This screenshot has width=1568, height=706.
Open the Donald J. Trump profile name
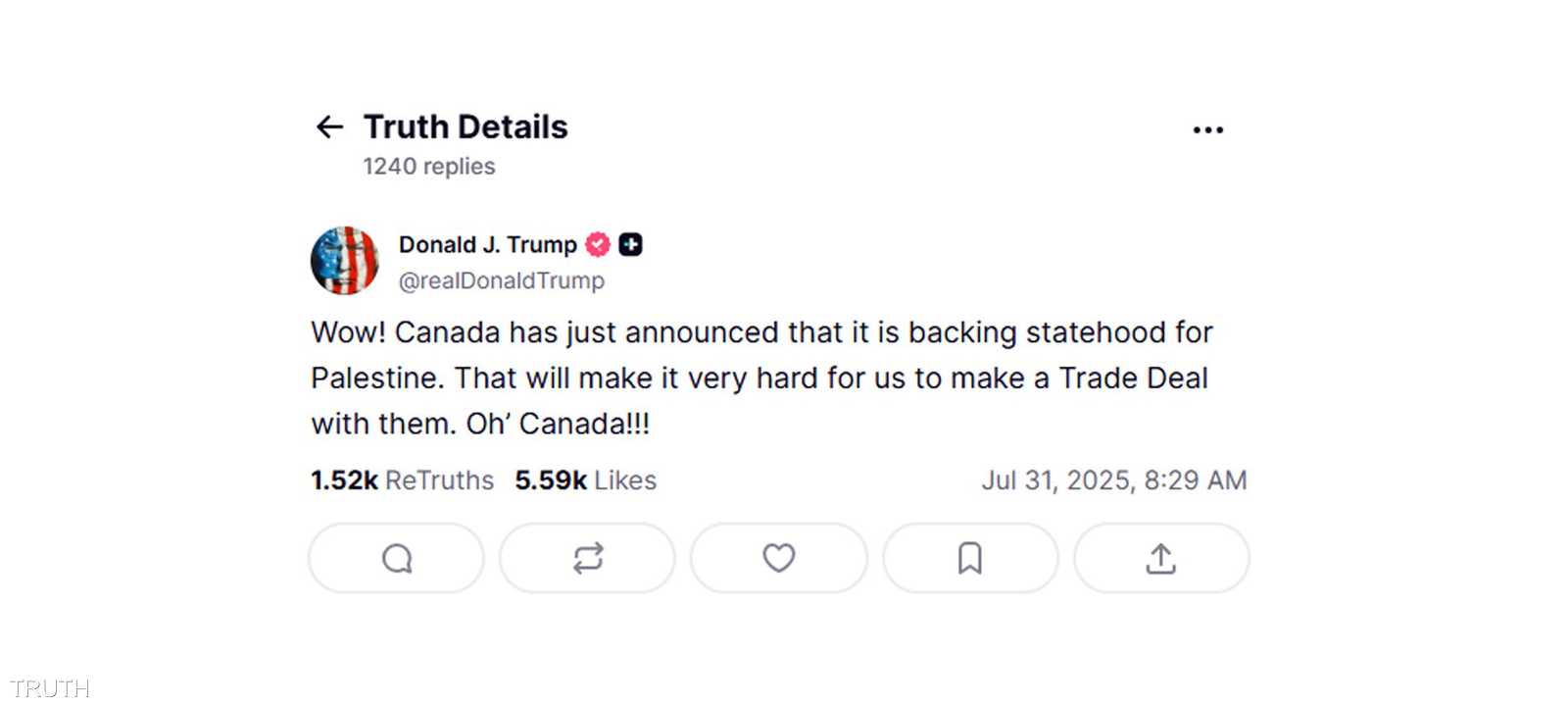click(487, 244)
